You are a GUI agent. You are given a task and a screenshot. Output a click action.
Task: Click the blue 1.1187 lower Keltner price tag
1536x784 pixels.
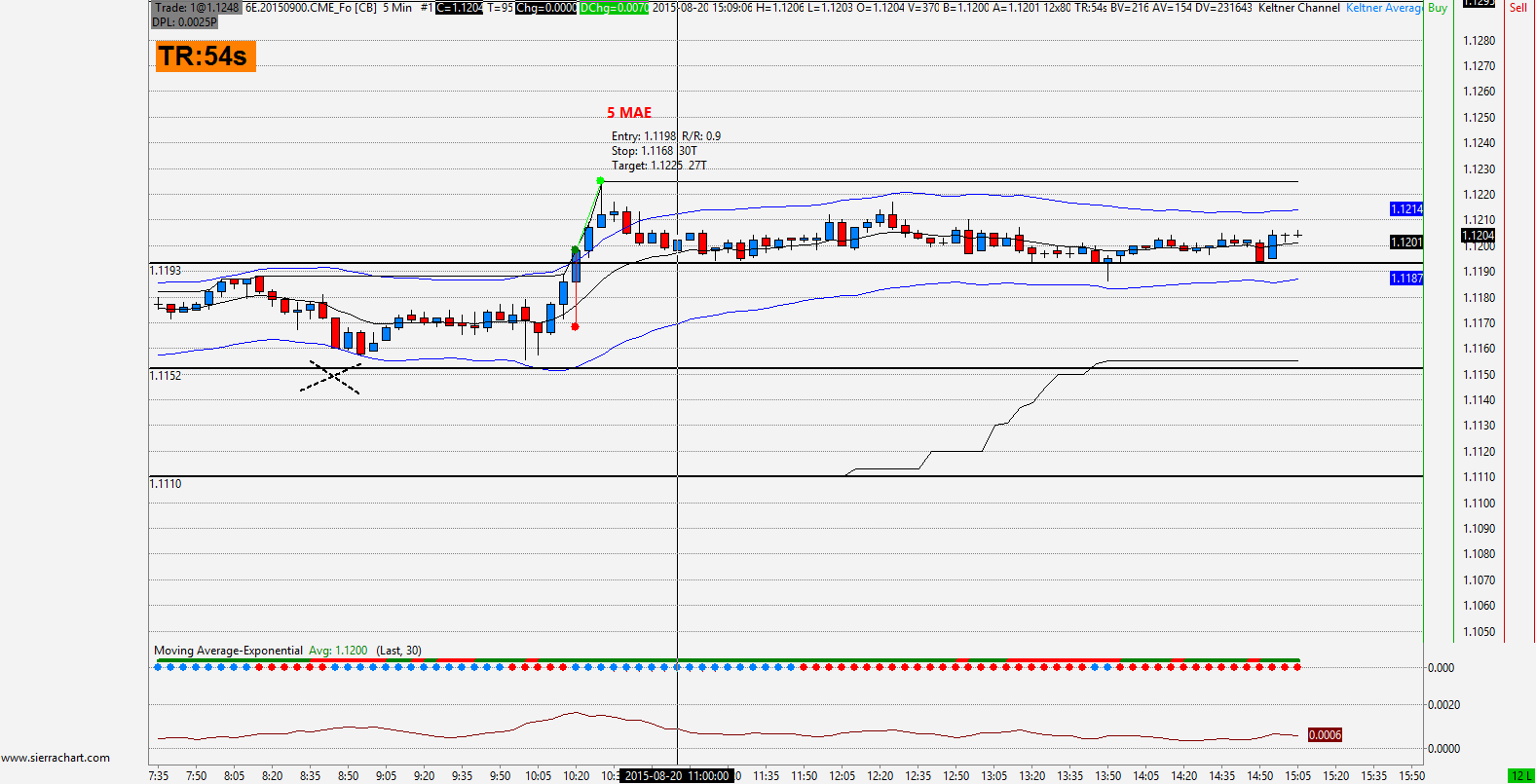coord(1406,279)
